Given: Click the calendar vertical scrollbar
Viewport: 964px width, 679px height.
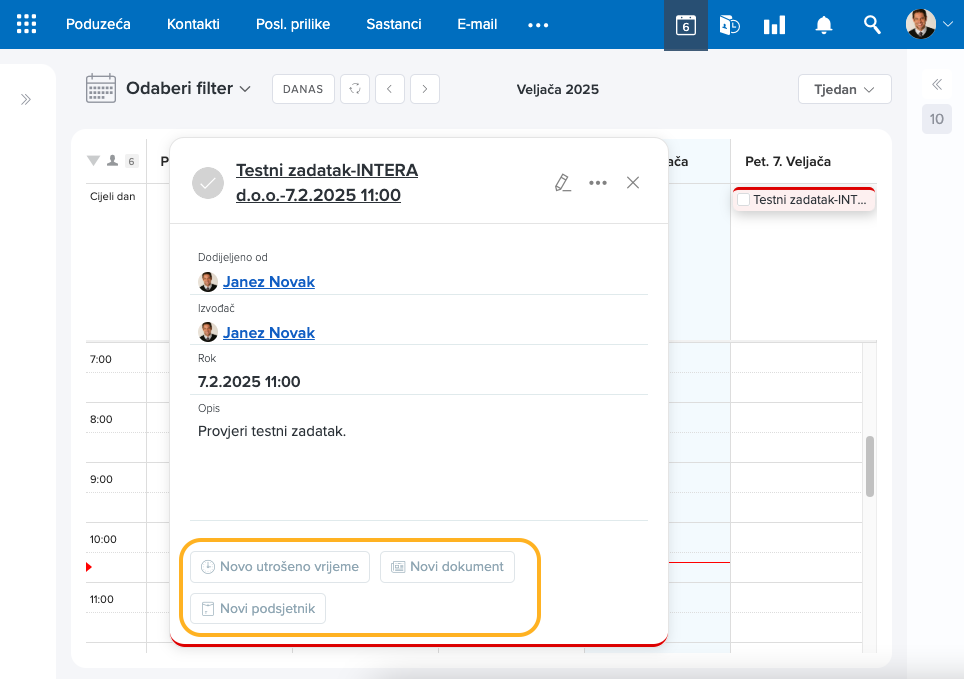Looking at the screenshot, I should tap(870, 465).
